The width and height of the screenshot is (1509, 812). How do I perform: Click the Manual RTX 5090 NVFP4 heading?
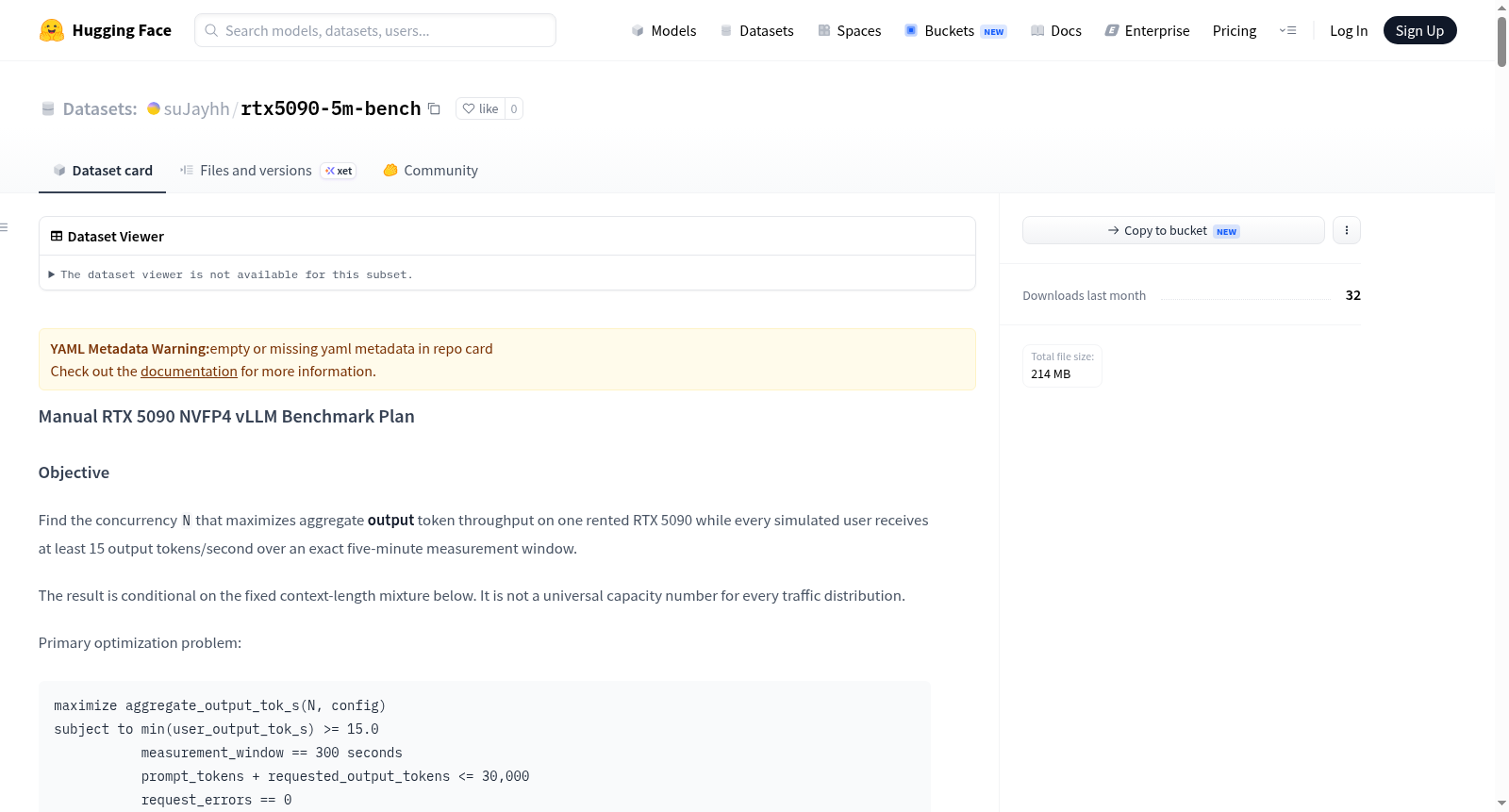tap(226, 417)
